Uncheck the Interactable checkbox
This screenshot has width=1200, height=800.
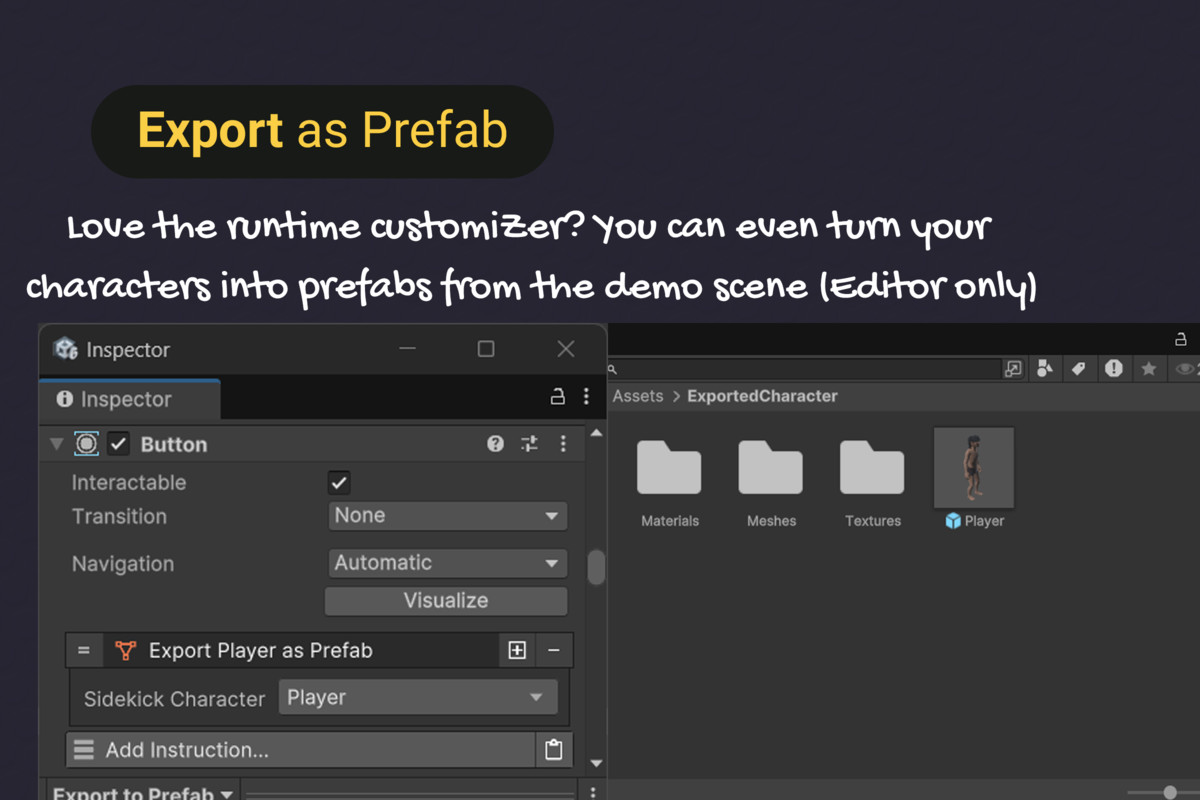tap(338, 482)
